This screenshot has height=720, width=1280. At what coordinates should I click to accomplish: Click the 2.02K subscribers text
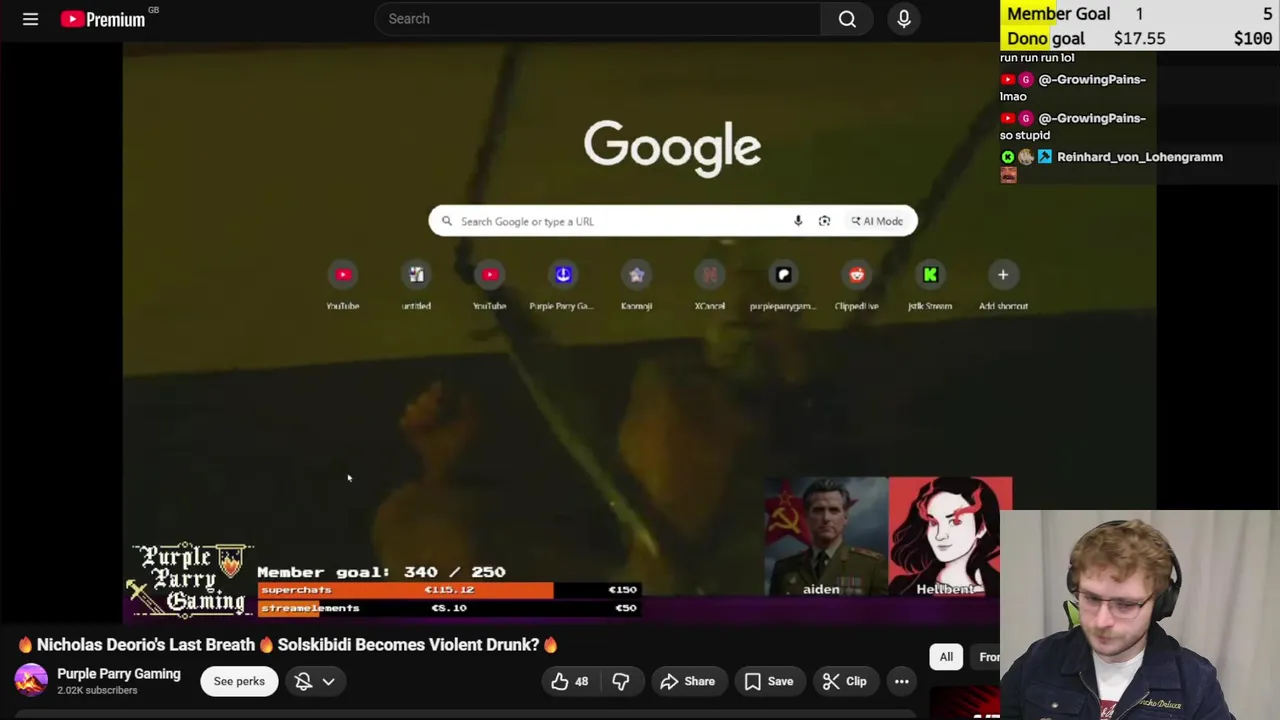tap(97, 690)
